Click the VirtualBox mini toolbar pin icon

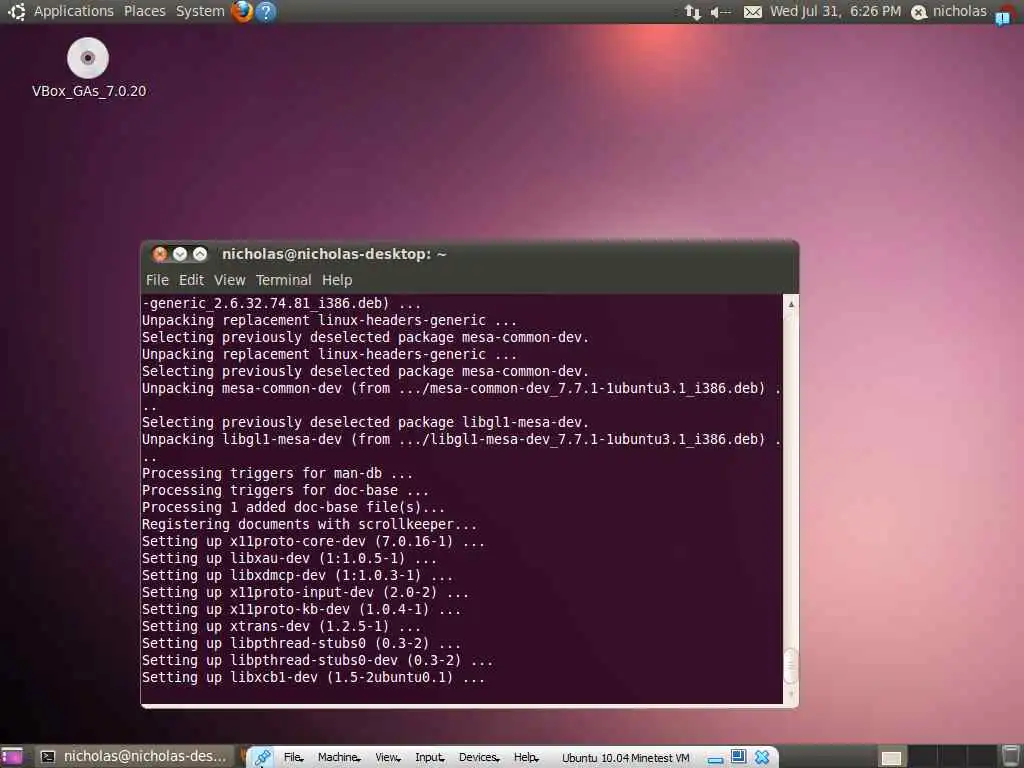262,757
